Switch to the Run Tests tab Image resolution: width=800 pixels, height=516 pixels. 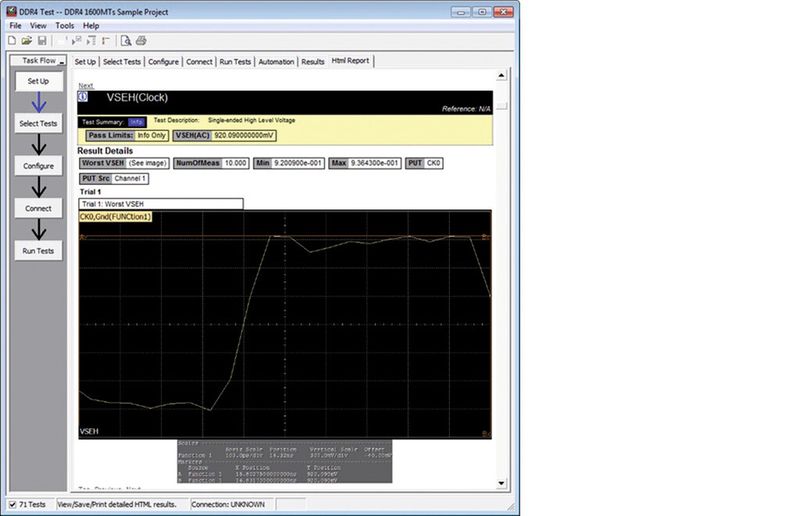(x=235, y=62)
